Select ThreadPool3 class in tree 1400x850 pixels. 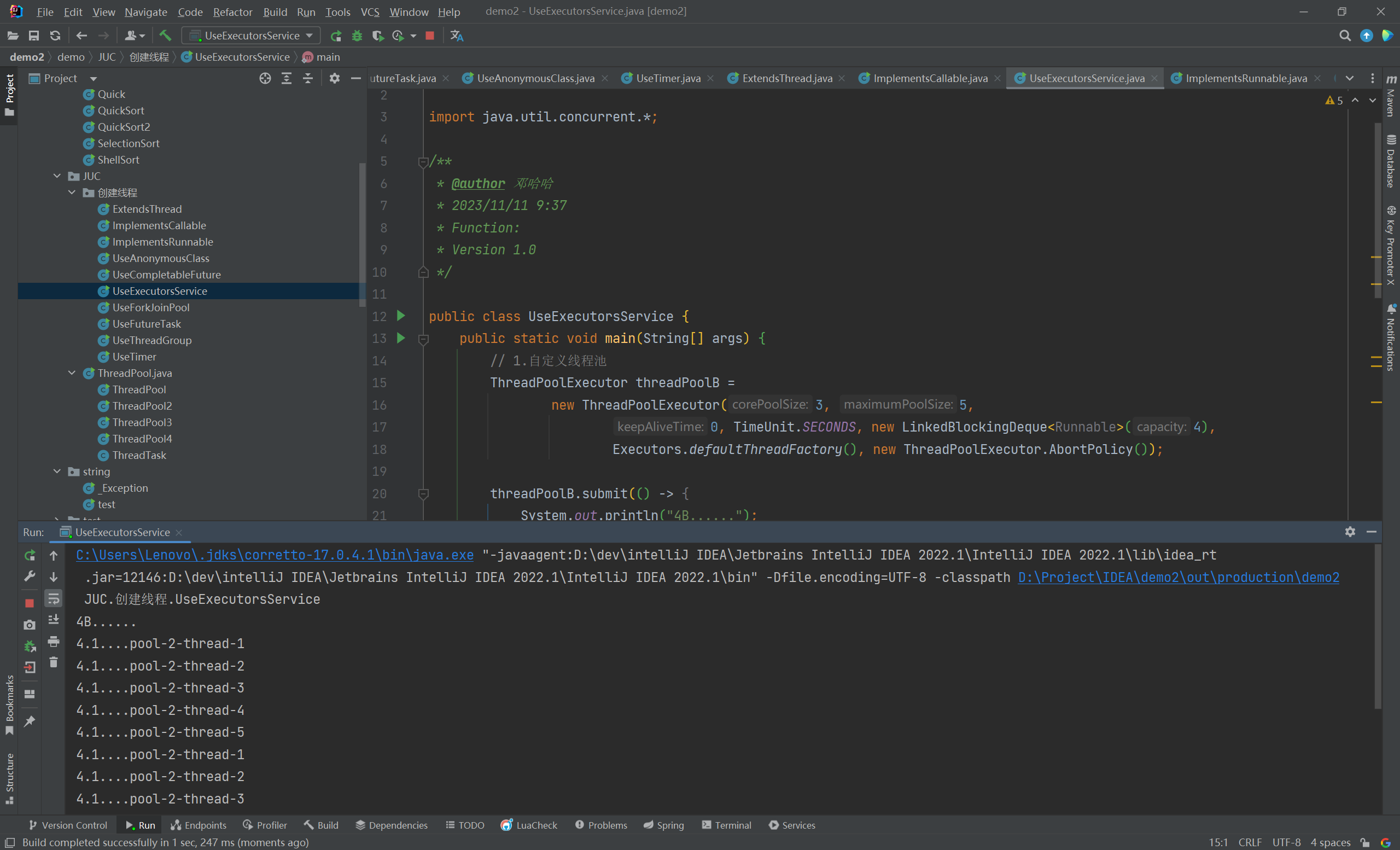[142, 422]
